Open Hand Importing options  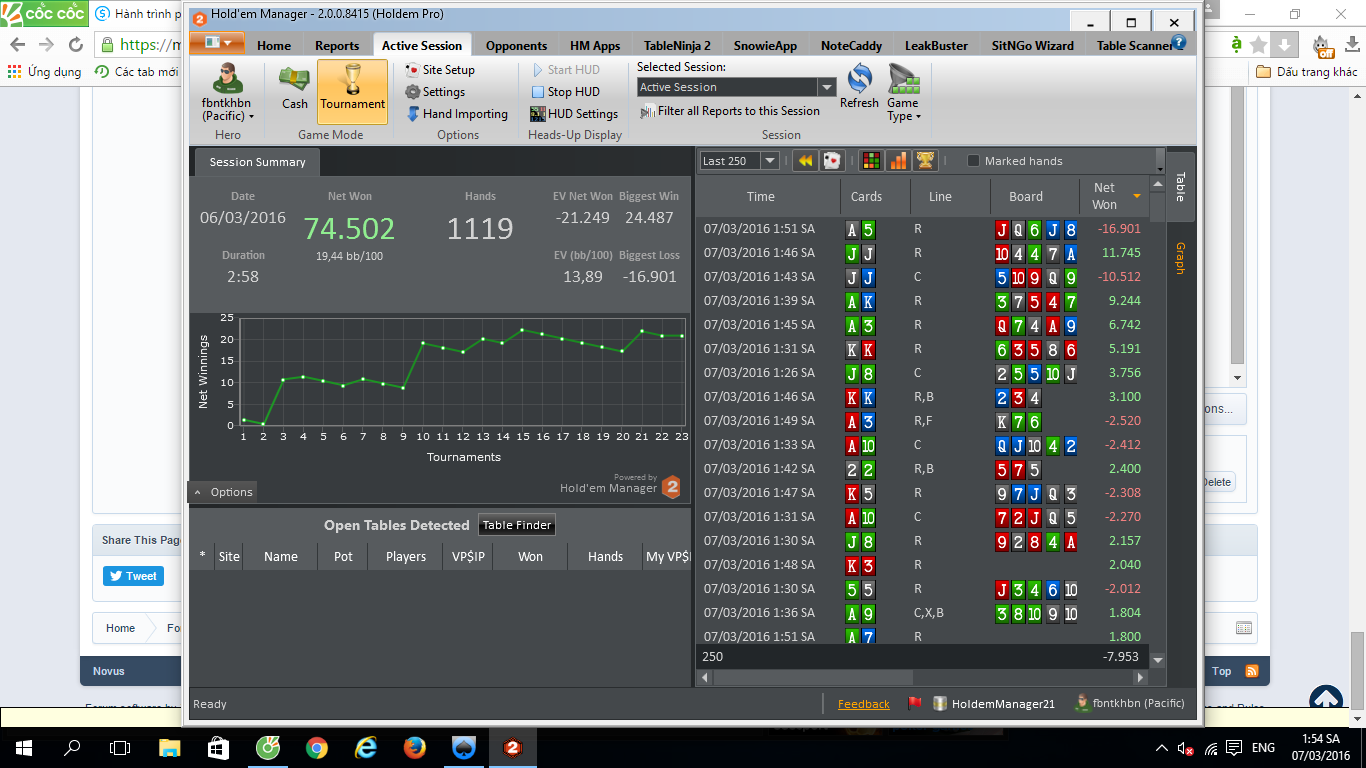[x=457, y=114]
